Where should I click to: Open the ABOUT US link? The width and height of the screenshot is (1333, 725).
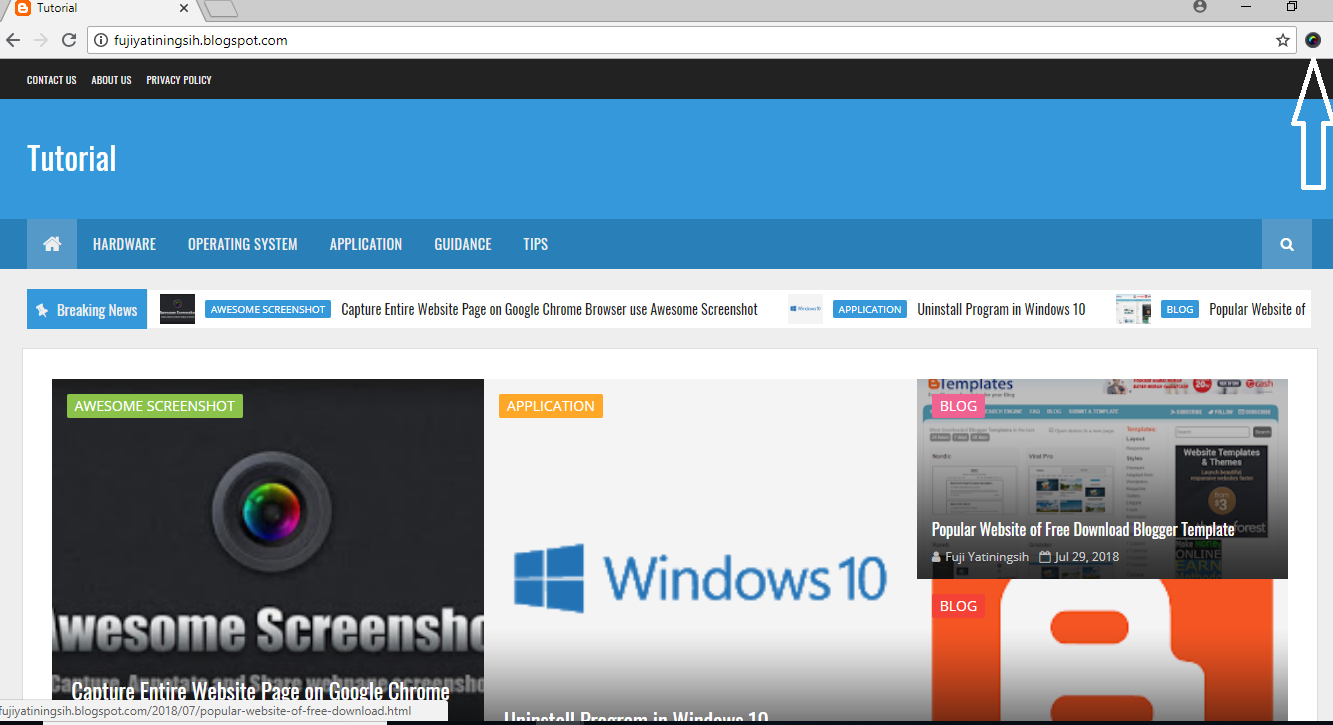[x=111, y=80]
